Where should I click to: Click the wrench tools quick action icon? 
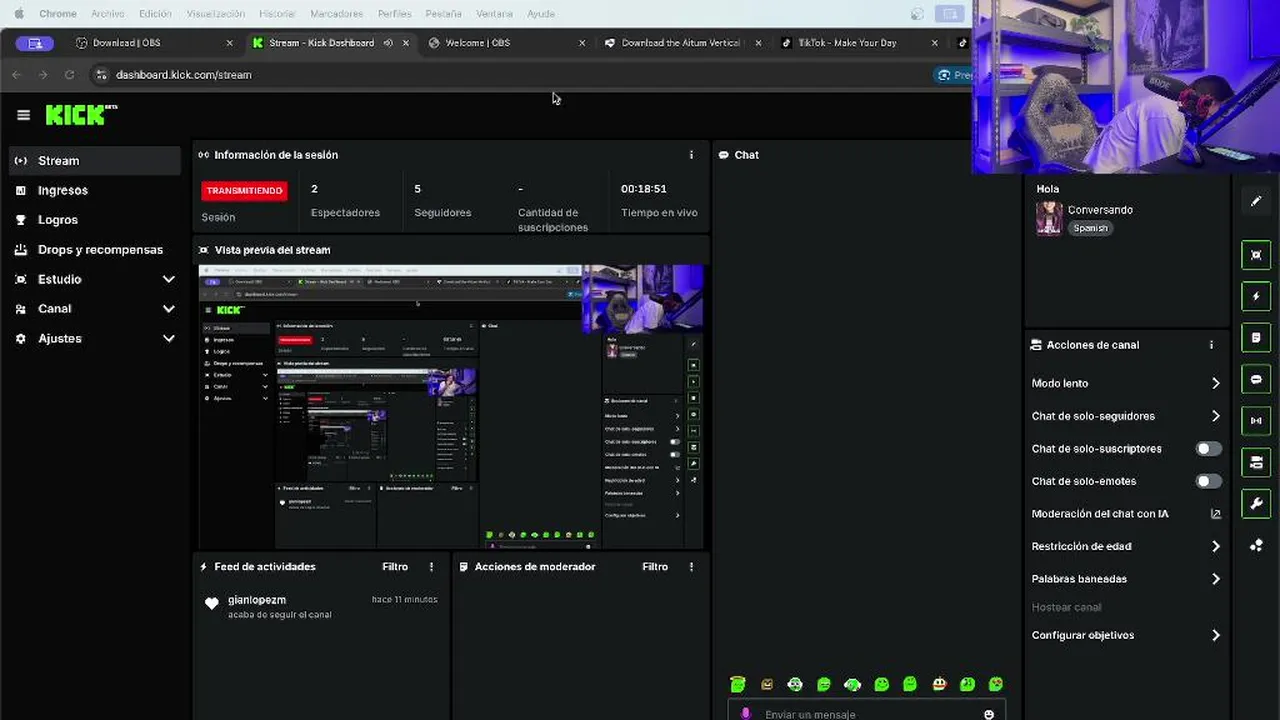[1256, 504]
